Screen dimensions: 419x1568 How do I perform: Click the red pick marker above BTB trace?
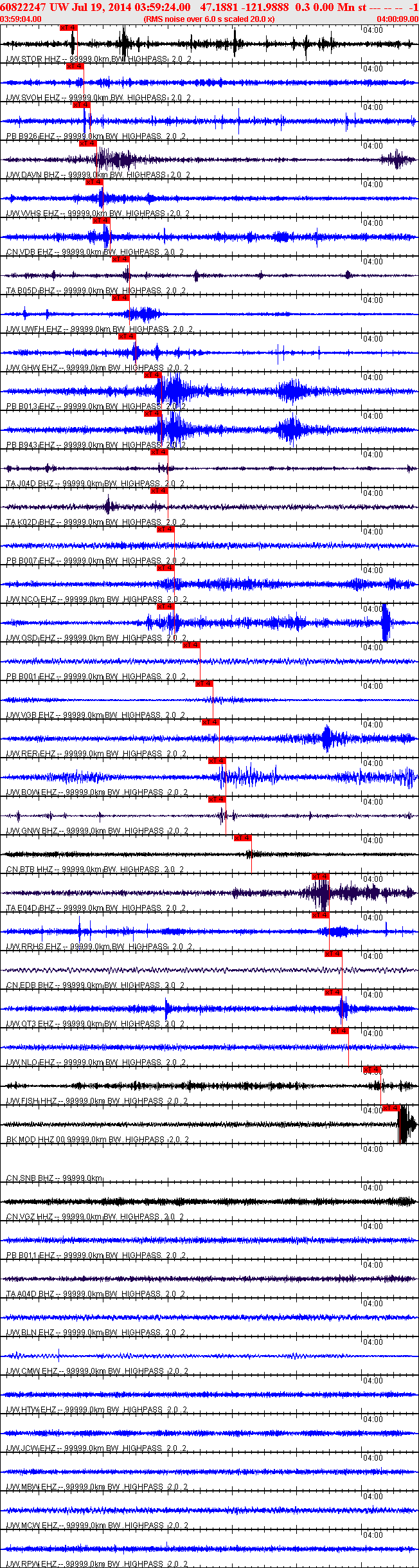click(x=242, y=838)
